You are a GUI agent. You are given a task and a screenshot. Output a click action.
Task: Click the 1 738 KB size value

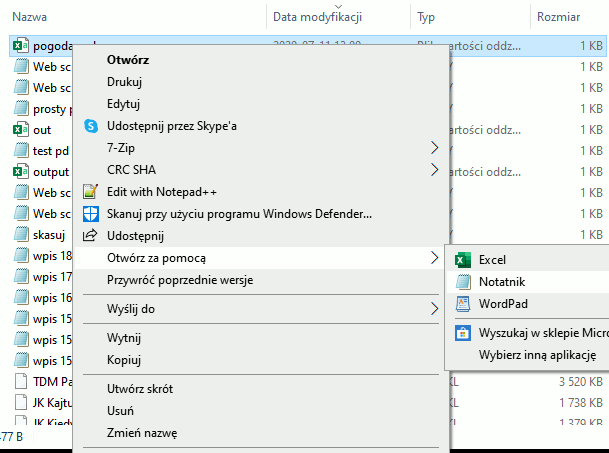(581, 402)
